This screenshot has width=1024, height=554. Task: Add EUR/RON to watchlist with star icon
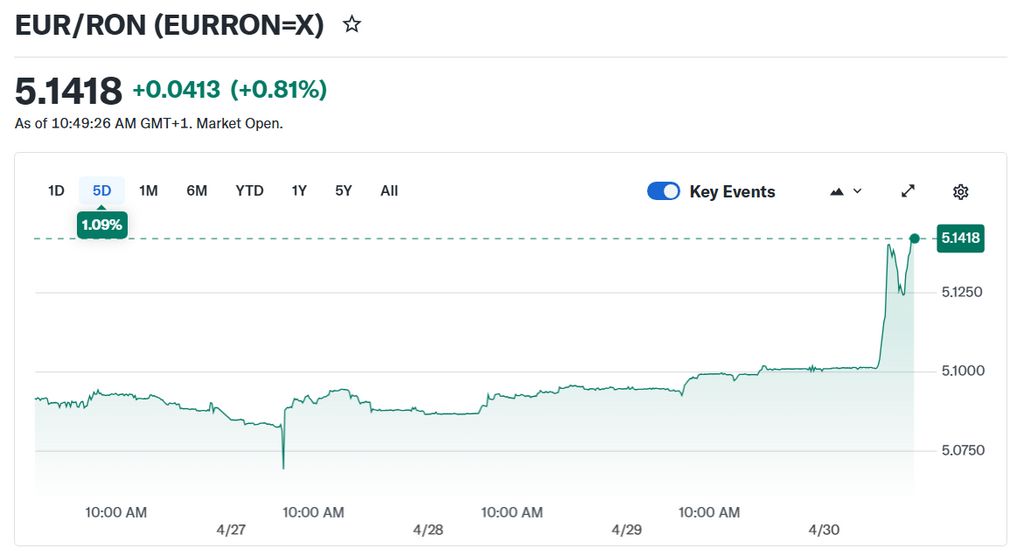coord(352,25)
